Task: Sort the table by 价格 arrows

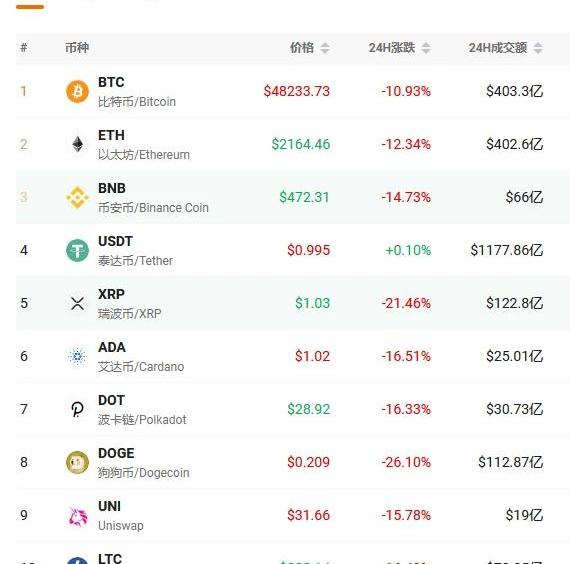Action: click(325, 48)
